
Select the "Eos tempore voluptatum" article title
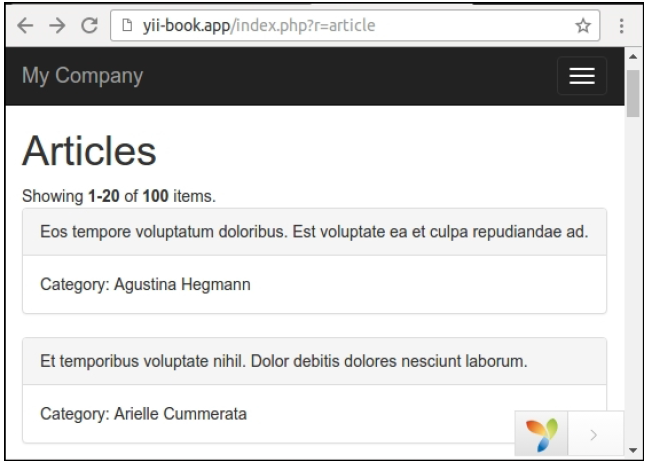pos(313,232)
